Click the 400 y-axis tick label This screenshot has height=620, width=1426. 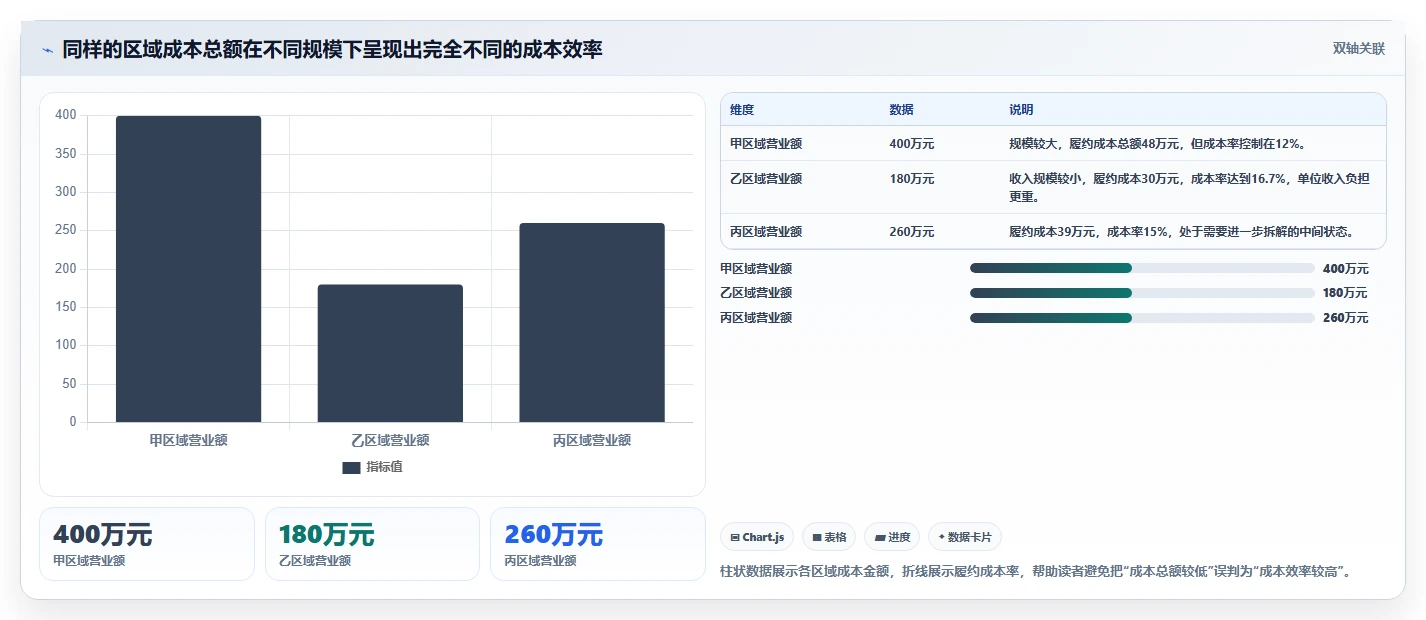coord(66,115)
